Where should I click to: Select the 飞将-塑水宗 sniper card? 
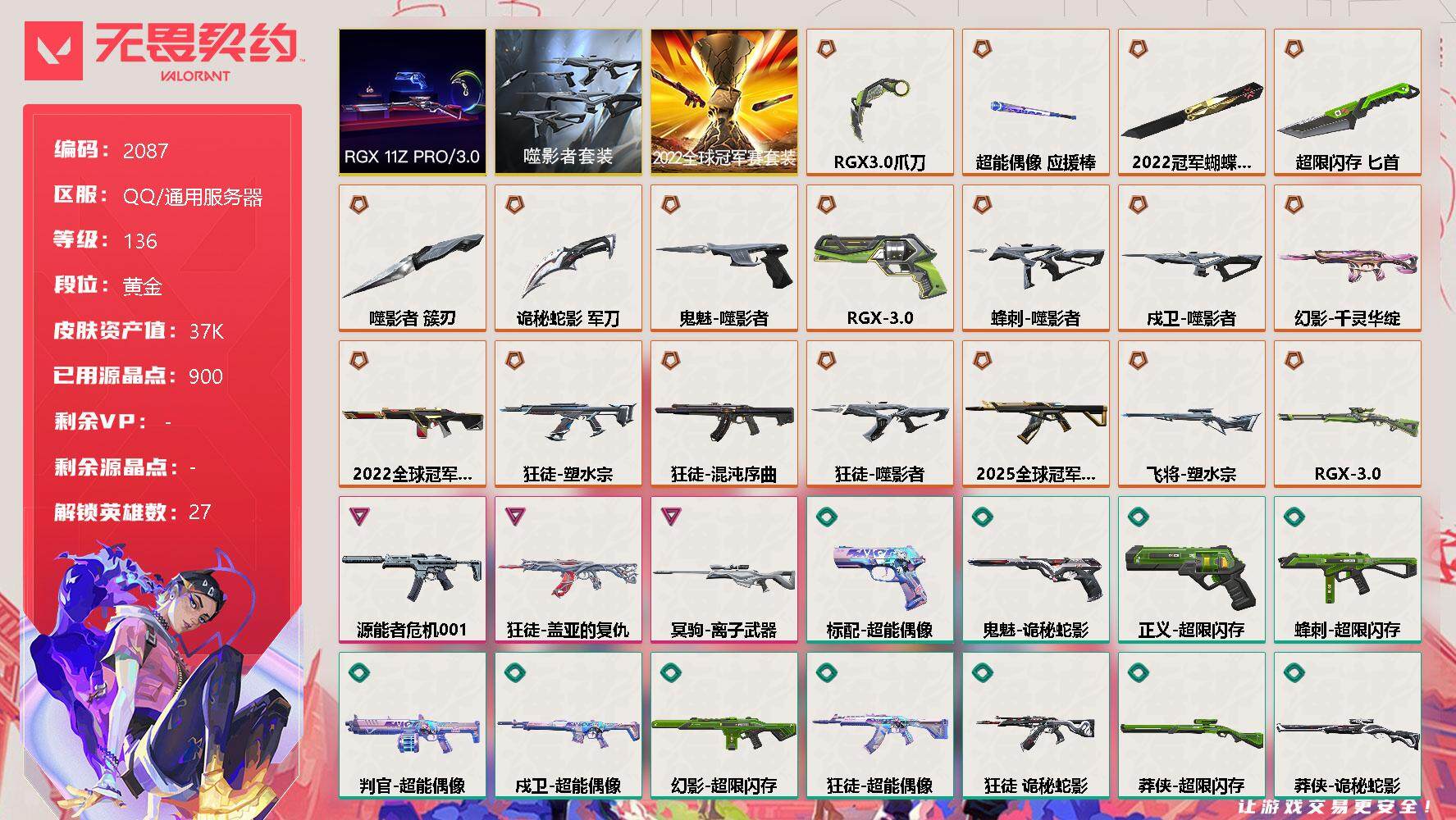(1191, 413)
